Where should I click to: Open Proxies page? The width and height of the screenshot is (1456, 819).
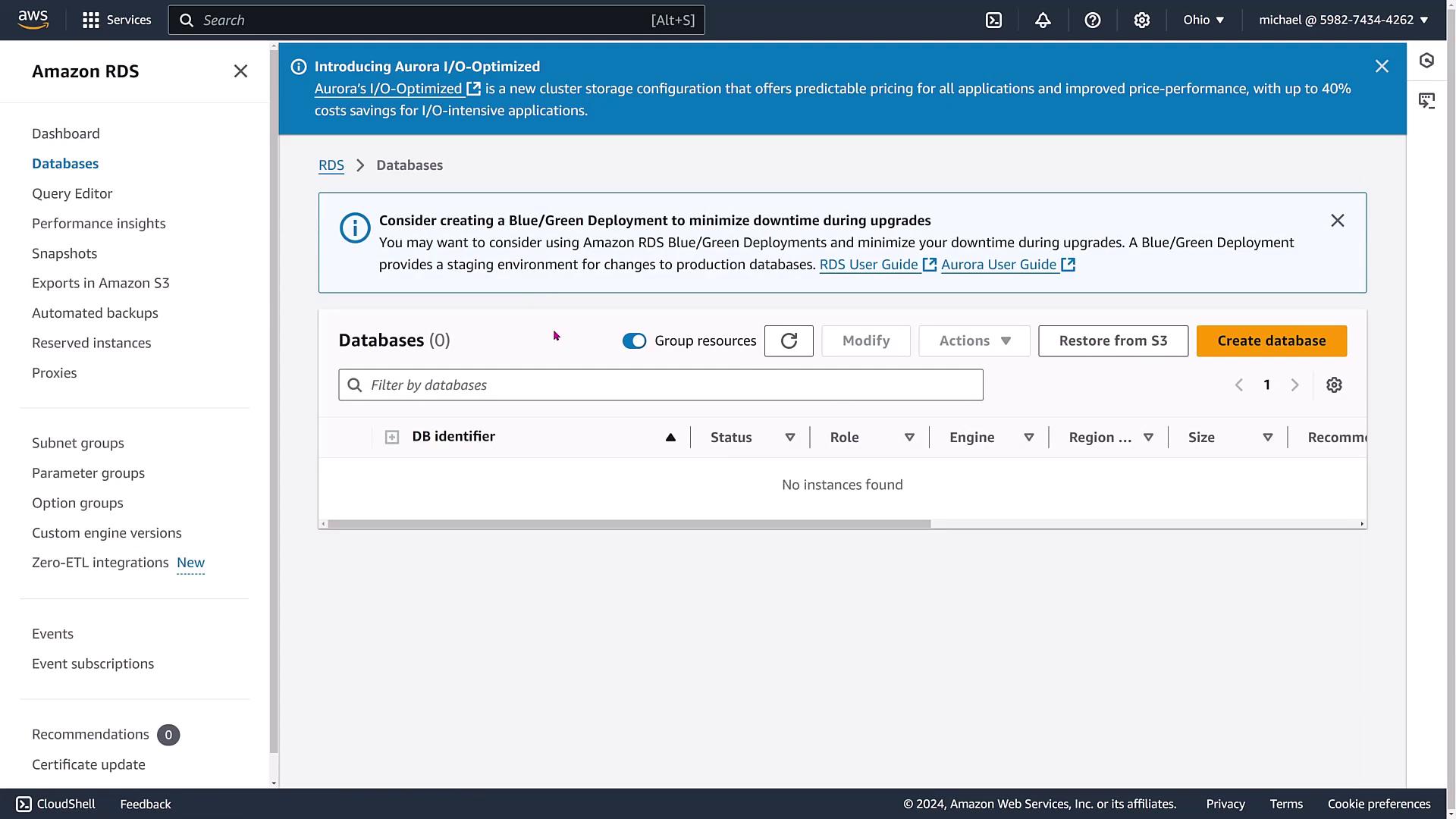[x=55, y=373]
